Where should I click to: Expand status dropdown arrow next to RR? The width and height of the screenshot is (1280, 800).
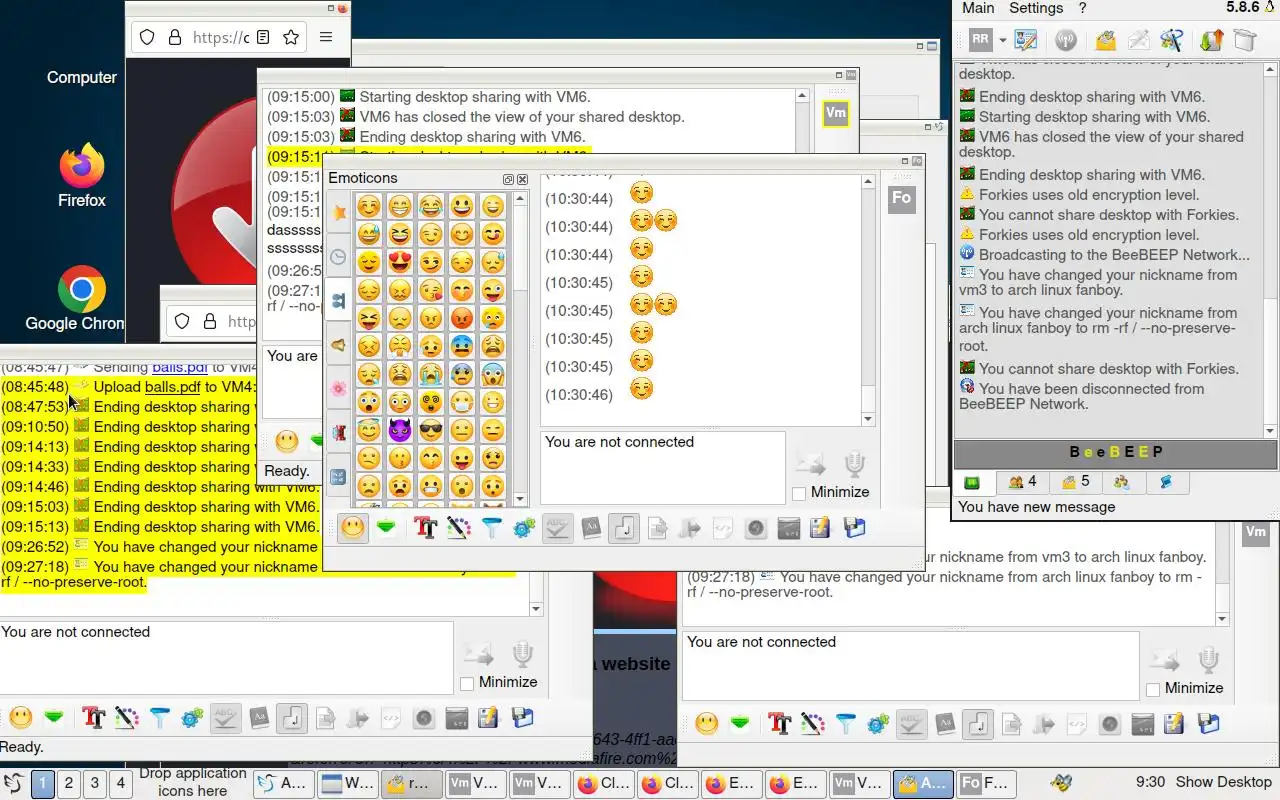tap(1002, 41)
